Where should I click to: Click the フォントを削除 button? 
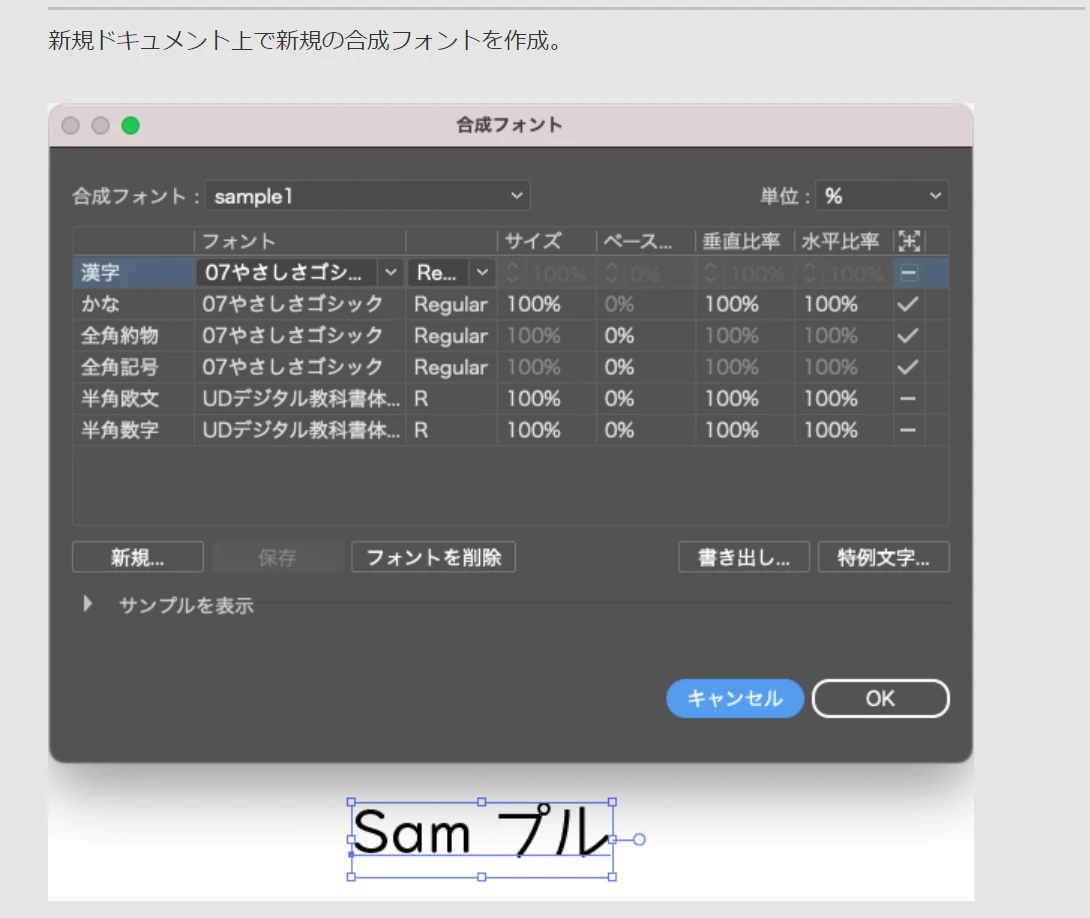point(434,557)
